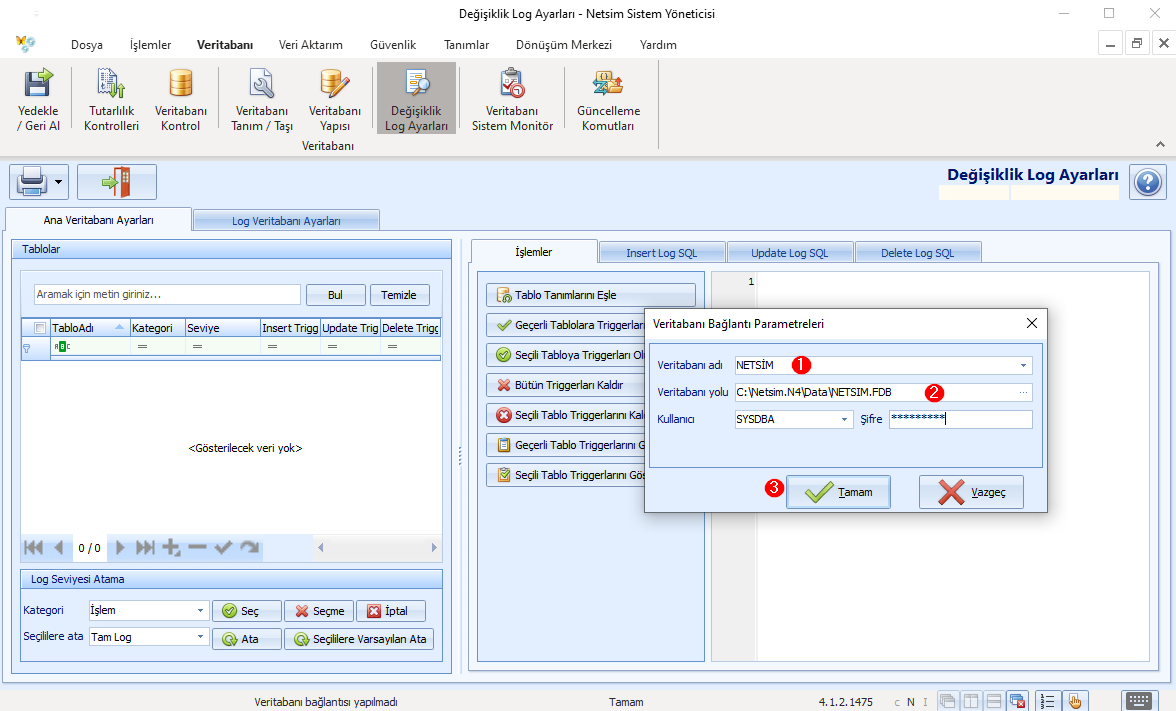Open Güncelleme Komutları from the ribbon
This screenshot has width=1176, height=711.
[x=608, y=100]
